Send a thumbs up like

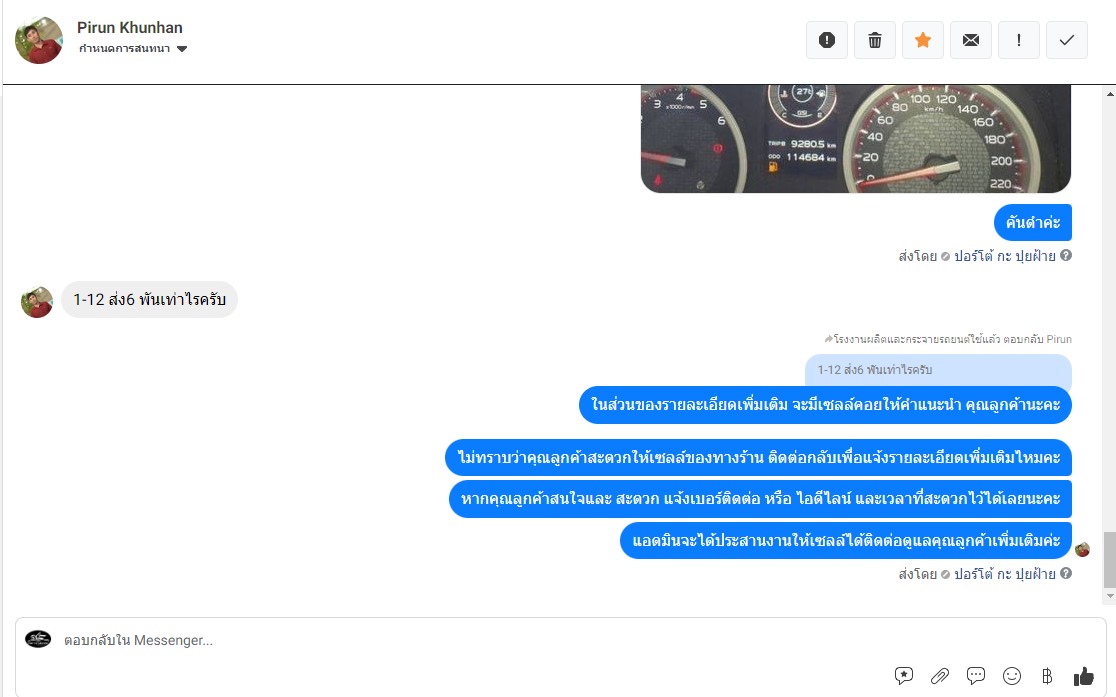(x=1083, y=676)
